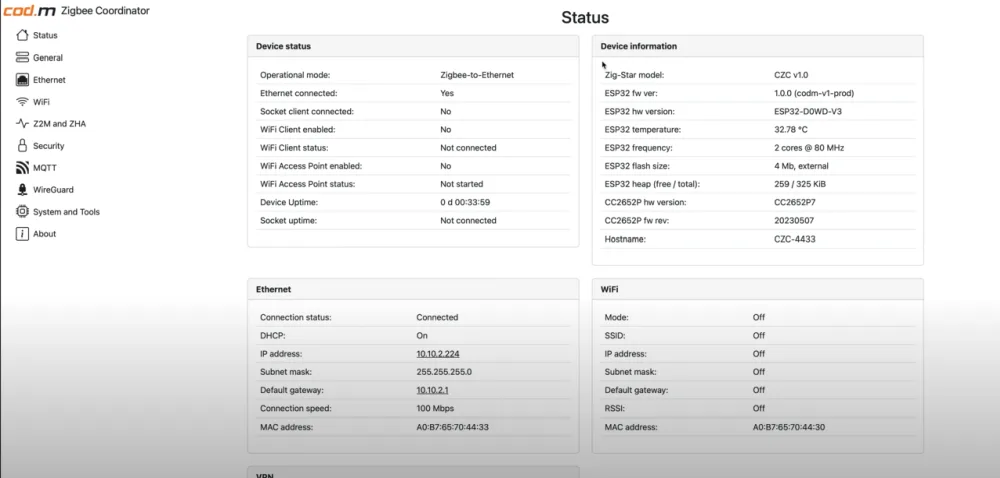
Task: Click the Ethernet panel header
Action: tap(274, 289)
